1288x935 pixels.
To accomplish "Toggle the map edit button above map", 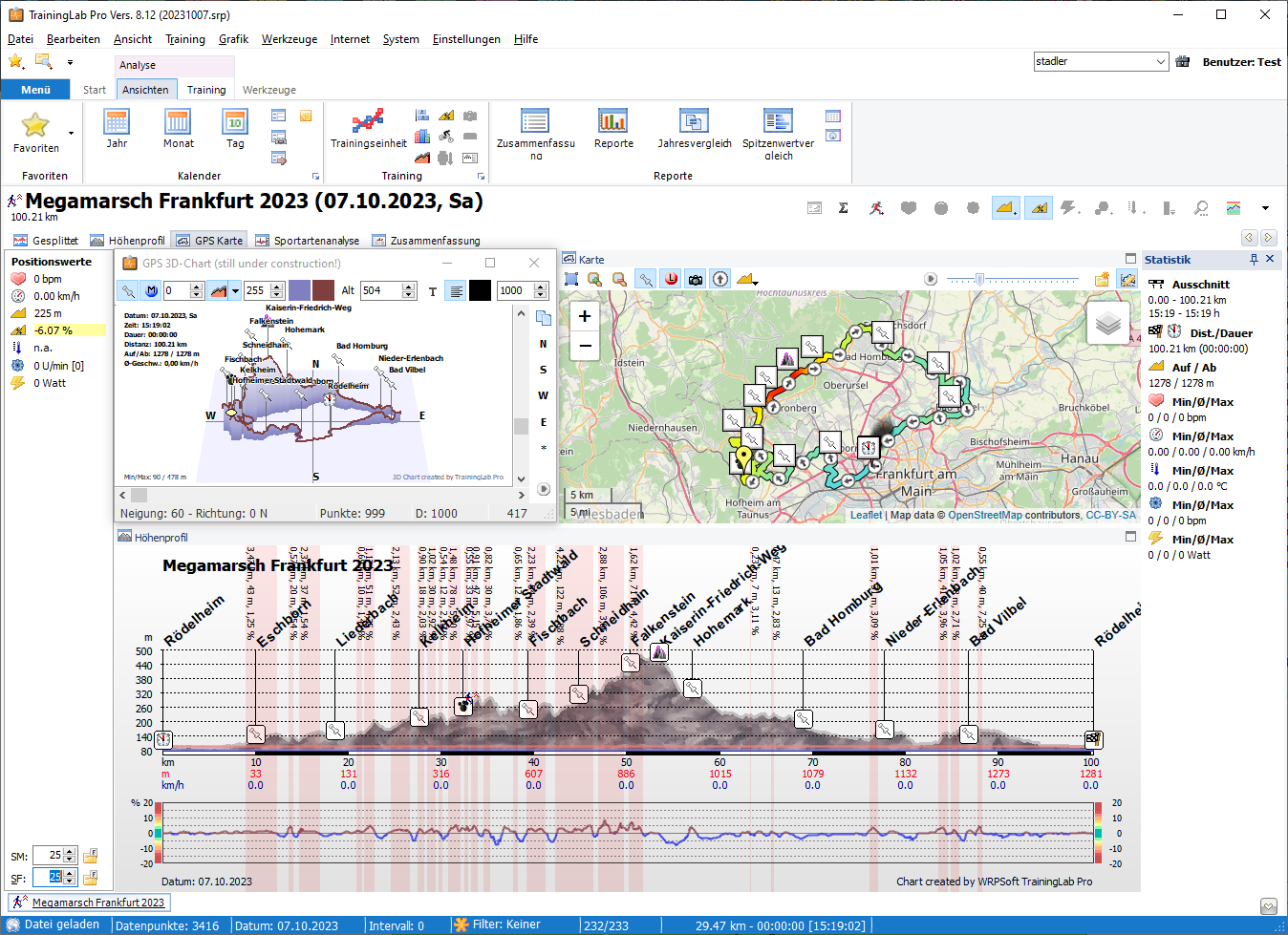I will click(x=1127, y=279).
